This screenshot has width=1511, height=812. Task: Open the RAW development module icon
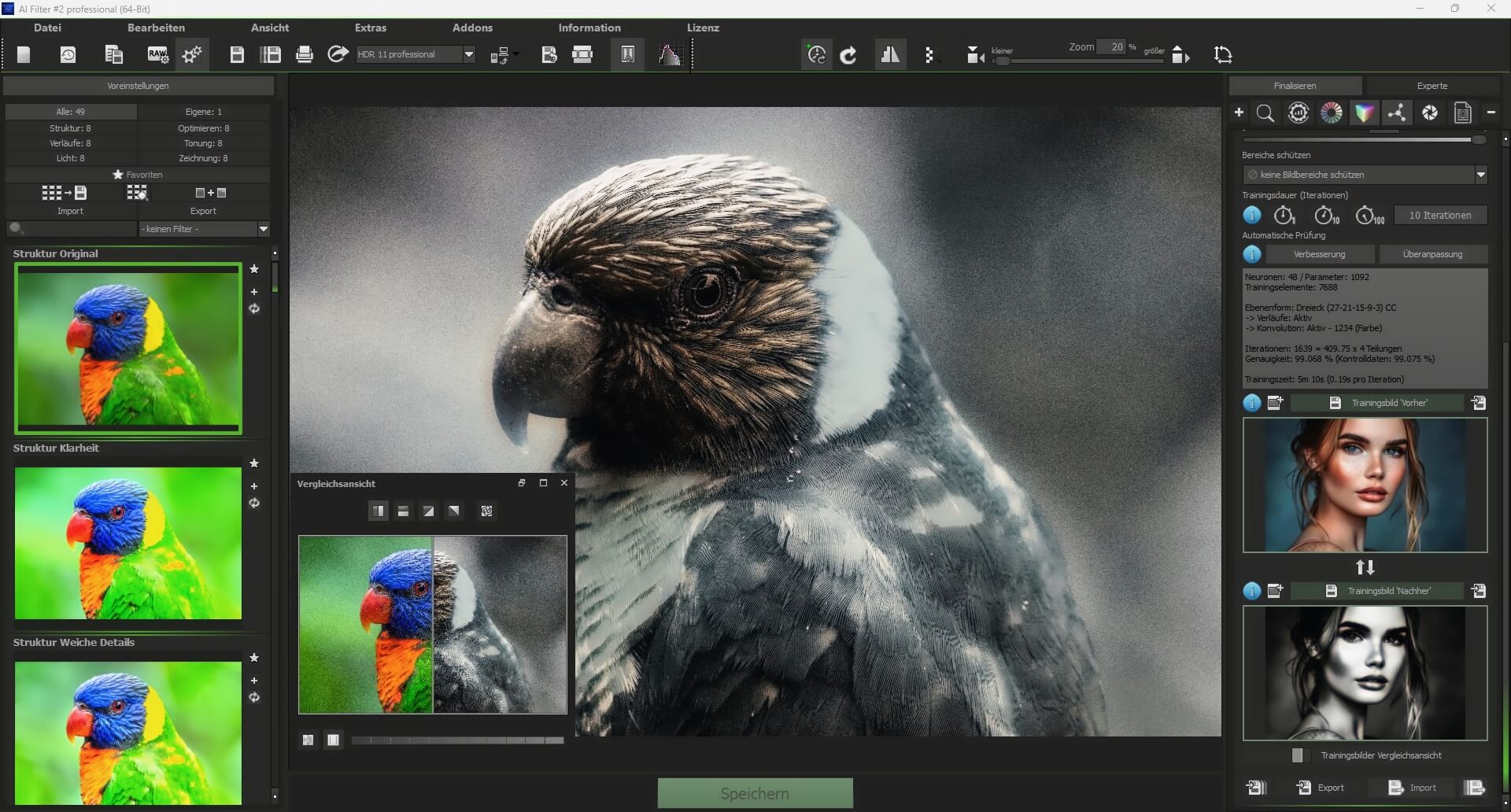tap(157, 54)
